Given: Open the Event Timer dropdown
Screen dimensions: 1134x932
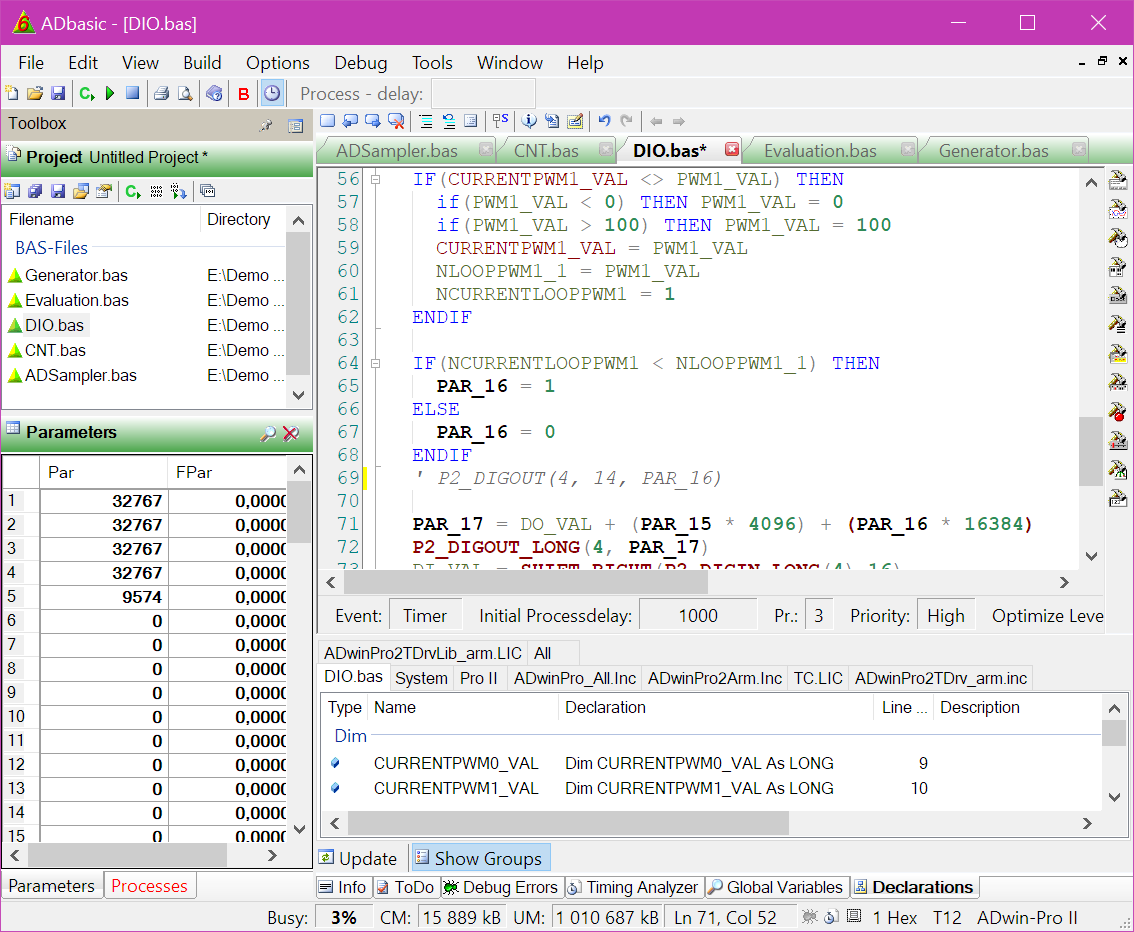Looking at the screenshot, I should (x=425, y=616).
